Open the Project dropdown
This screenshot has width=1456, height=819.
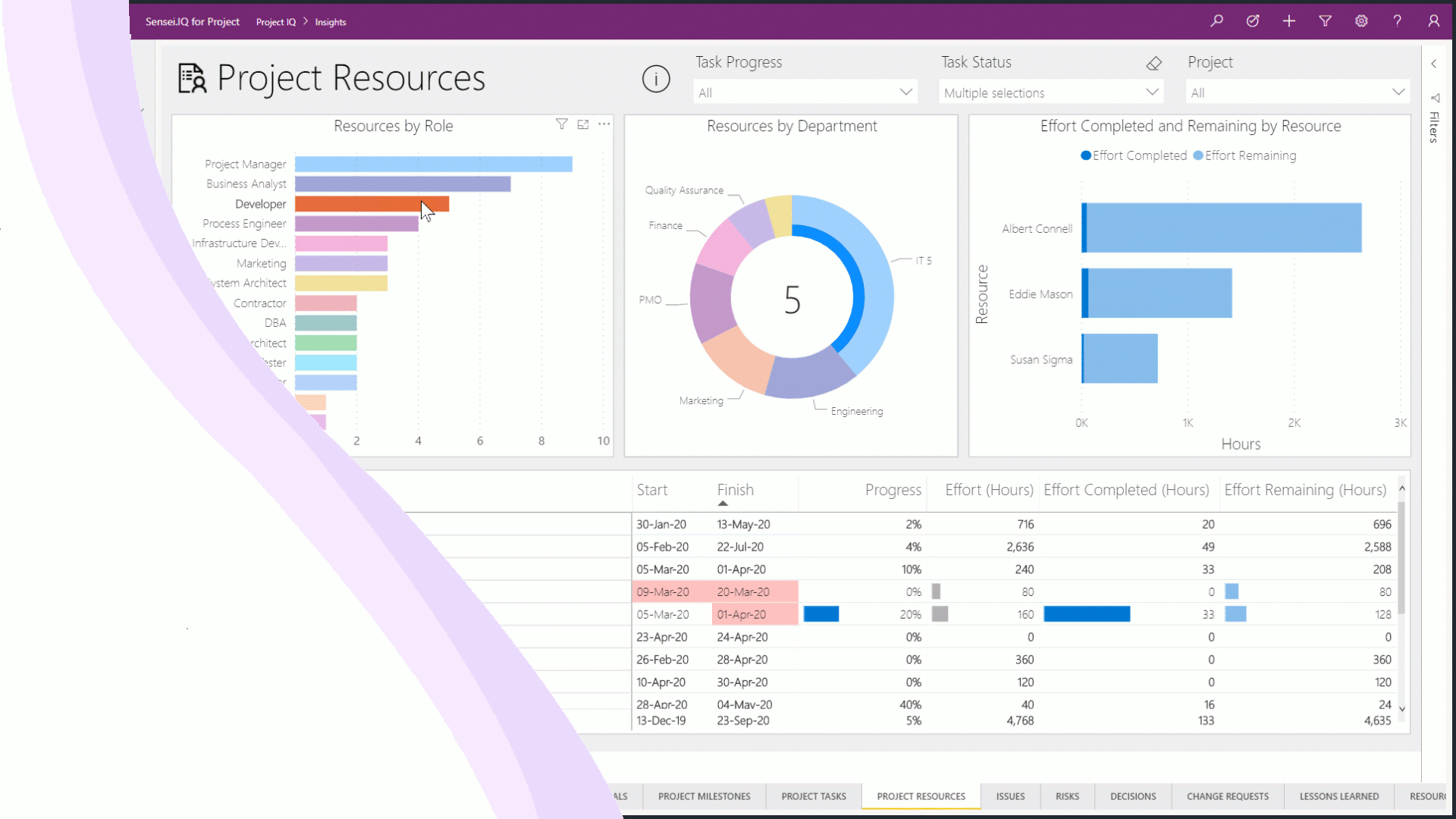click(1298, 92)
